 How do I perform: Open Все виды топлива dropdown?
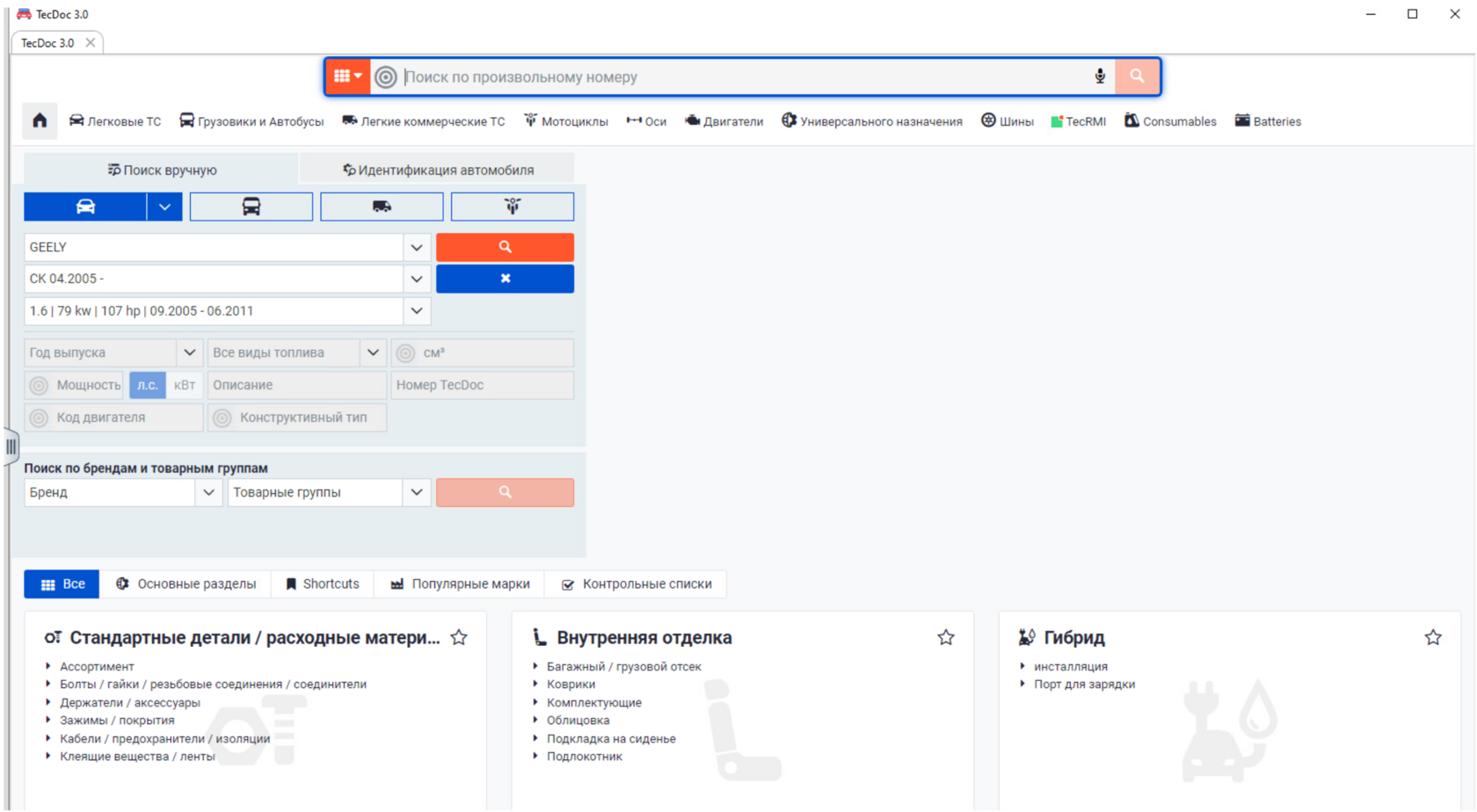(373, 352)
